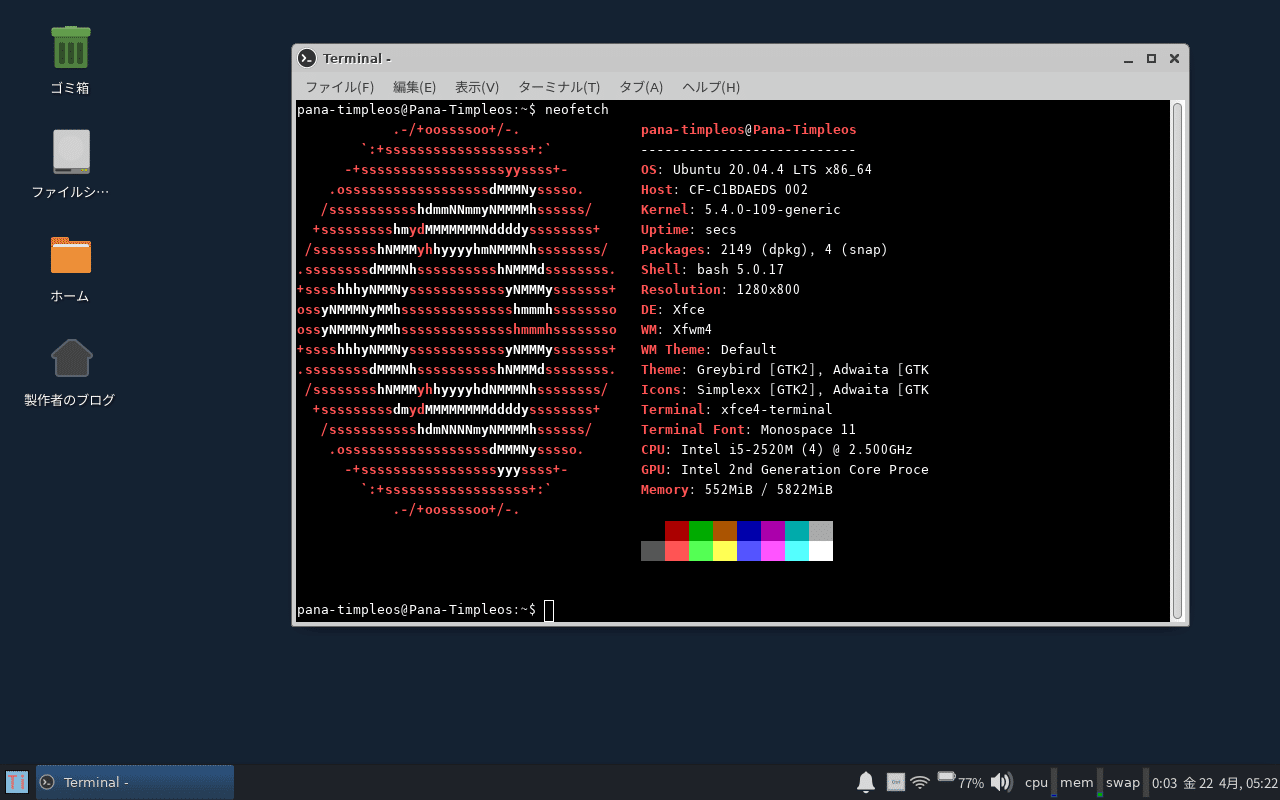Open the ファイル(F) menu

[x=340, y=87]
